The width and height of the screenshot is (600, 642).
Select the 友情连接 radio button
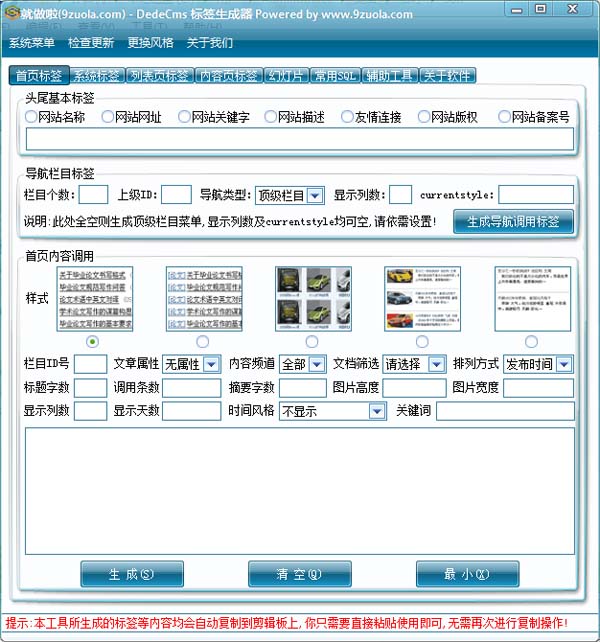click(x=347, y=117)
